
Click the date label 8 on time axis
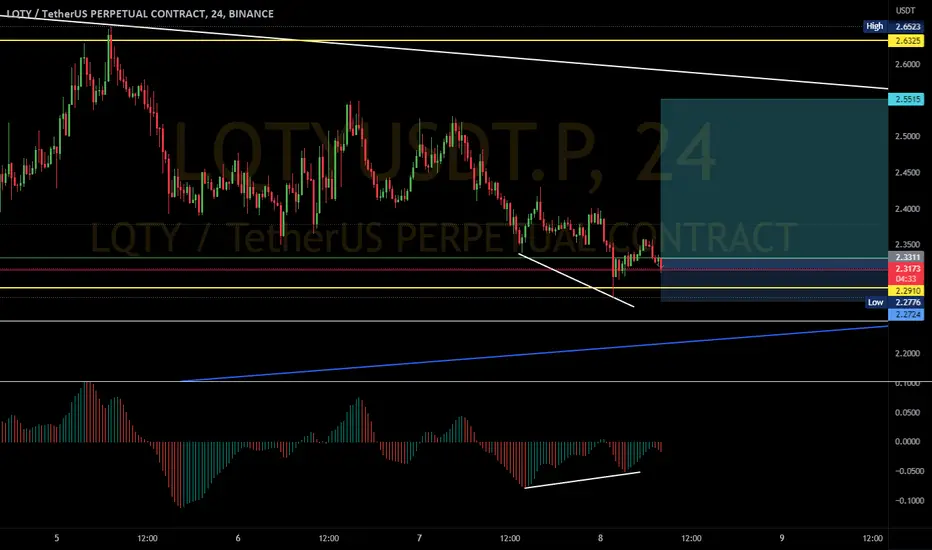coord(600,538)
